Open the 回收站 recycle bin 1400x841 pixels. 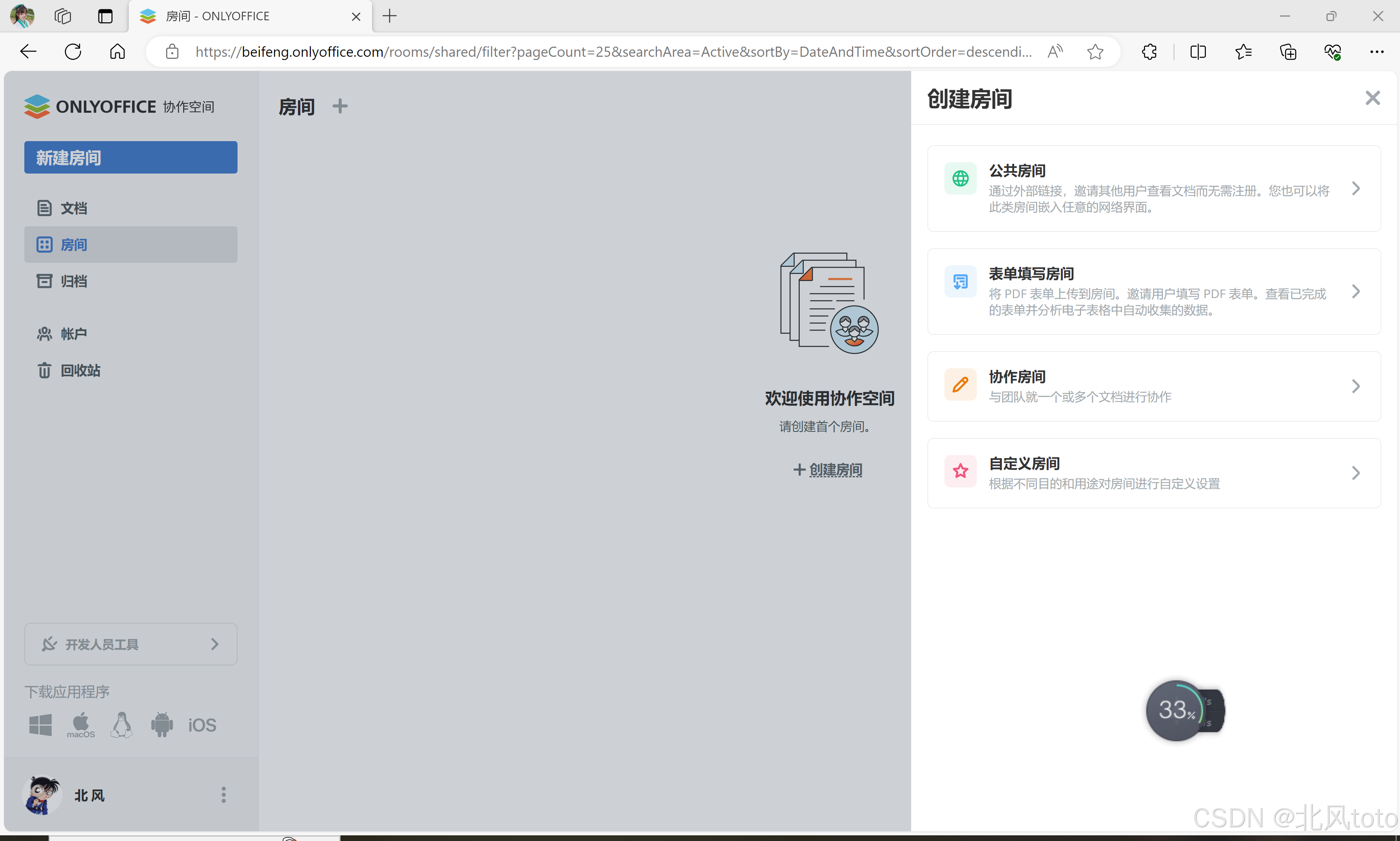coord(78,369)
